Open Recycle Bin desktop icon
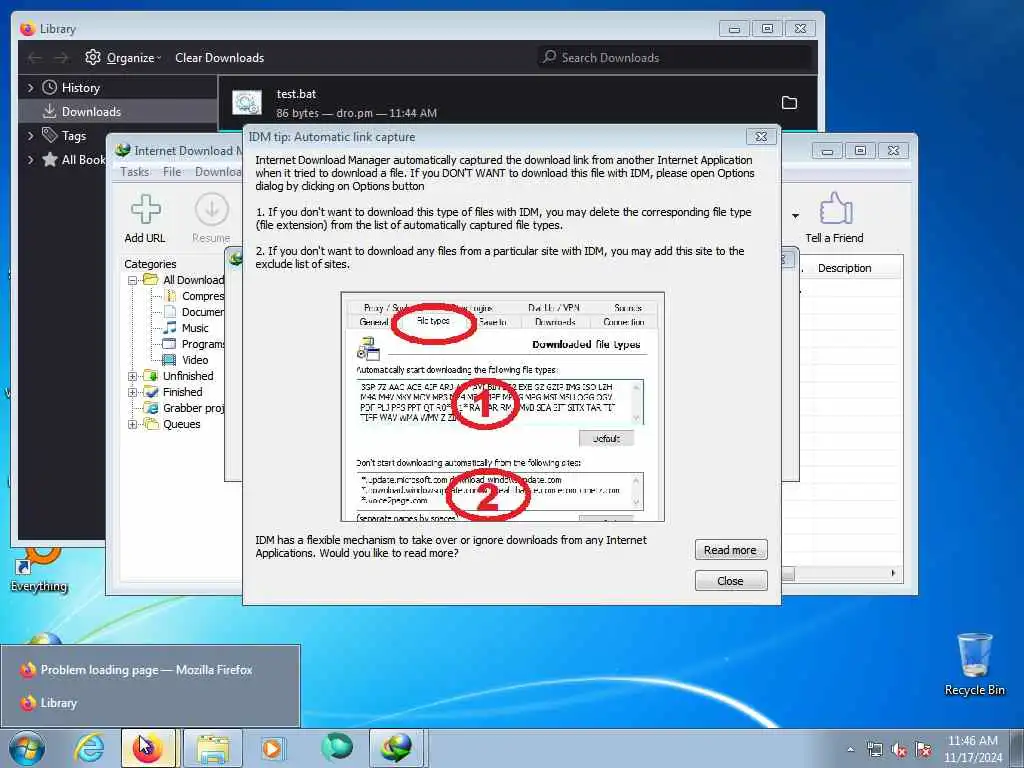 coord(974,664)
